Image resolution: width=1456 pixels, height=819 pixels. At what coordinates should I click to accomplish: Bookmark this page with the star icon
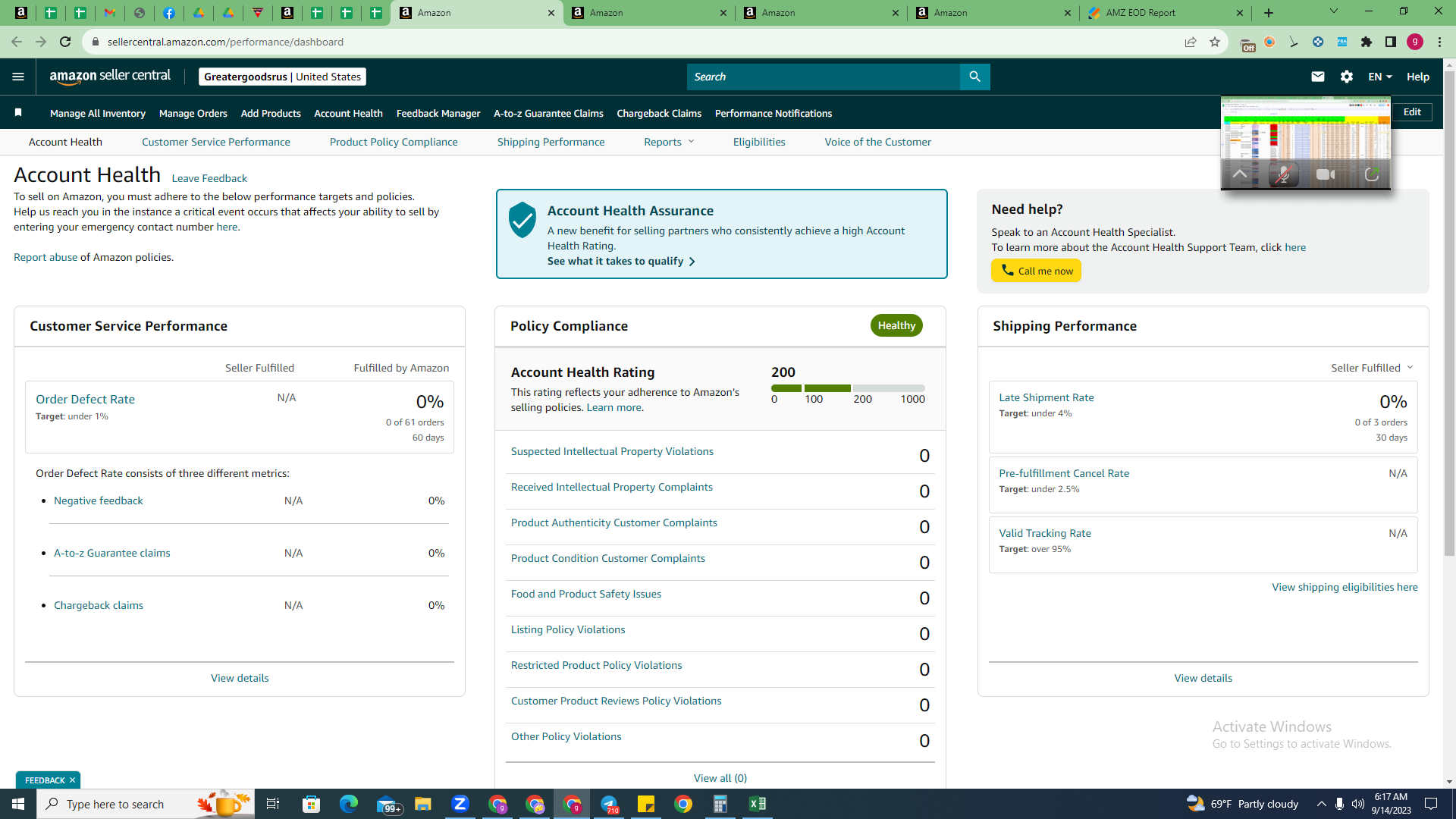pyautogui.click(x=1215, y=42)
